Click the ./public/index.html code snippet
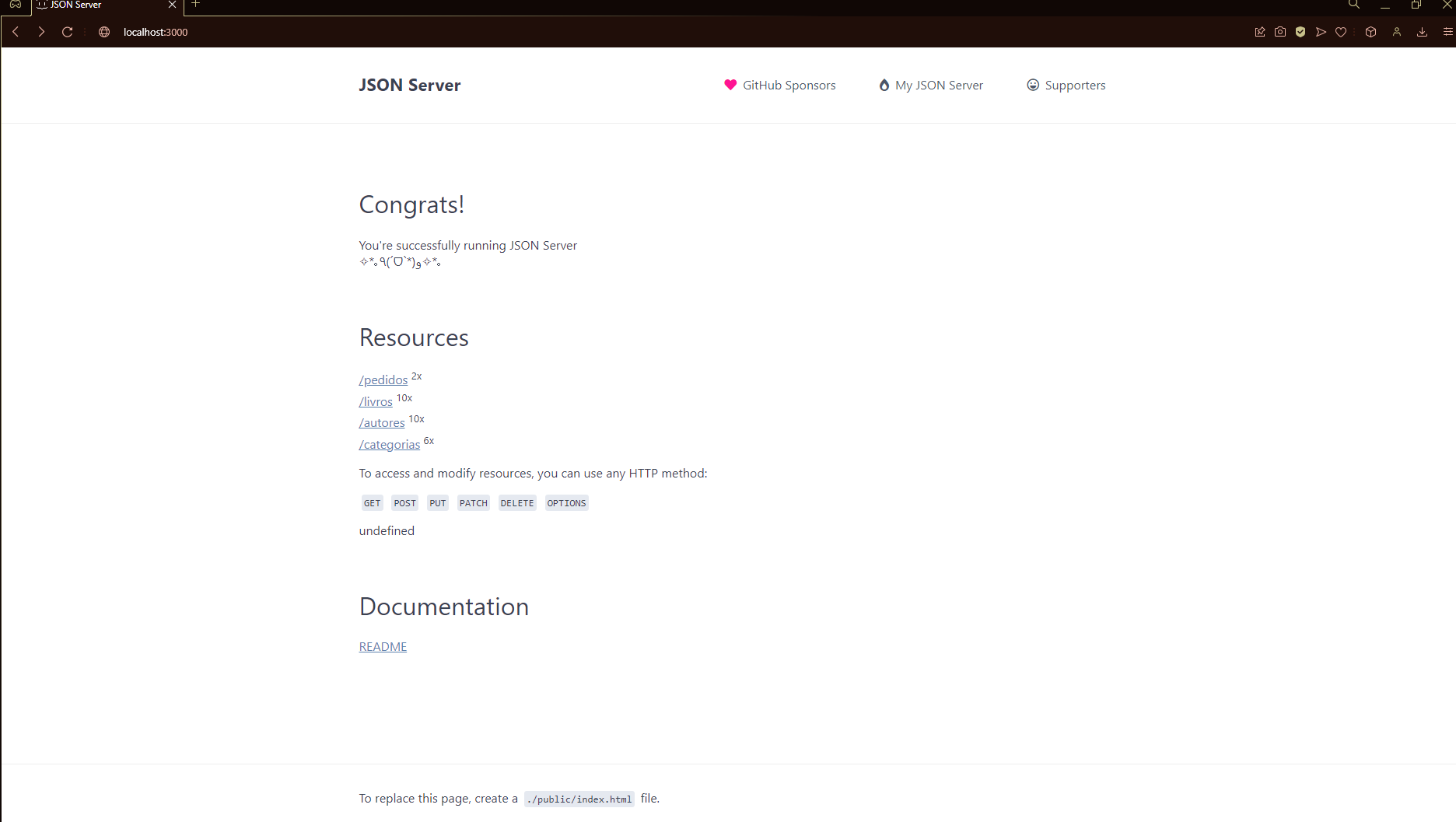 (579, 799)
